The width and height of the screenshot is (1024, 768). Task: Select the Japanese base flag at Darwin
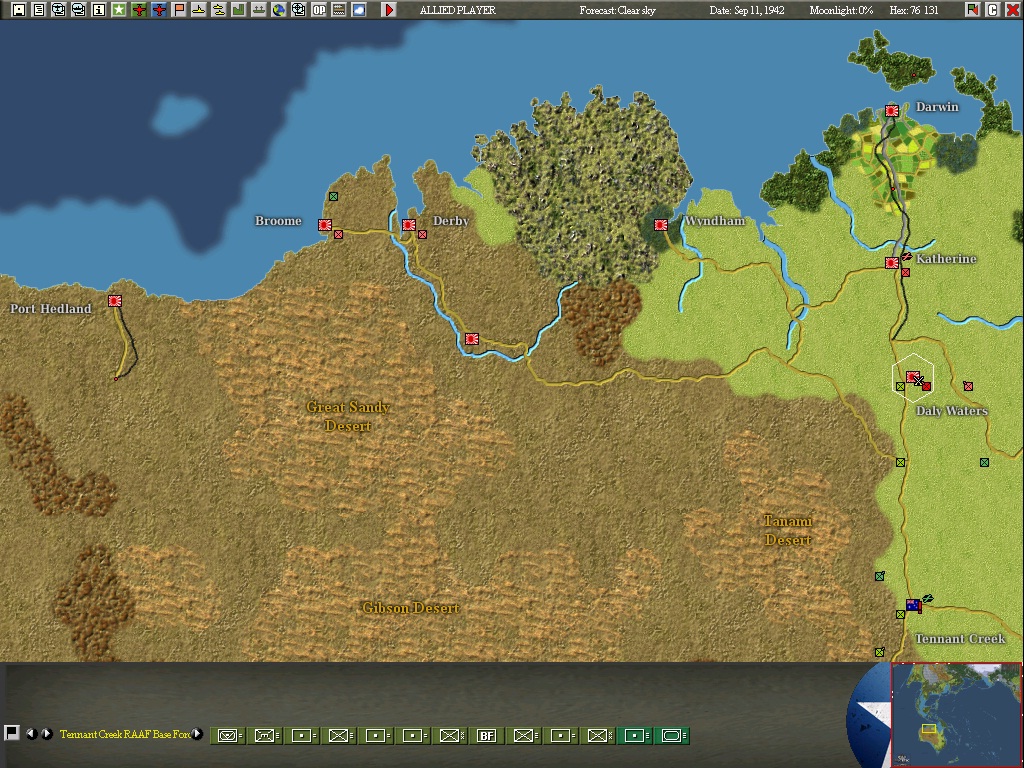click(x=892, y=111)
